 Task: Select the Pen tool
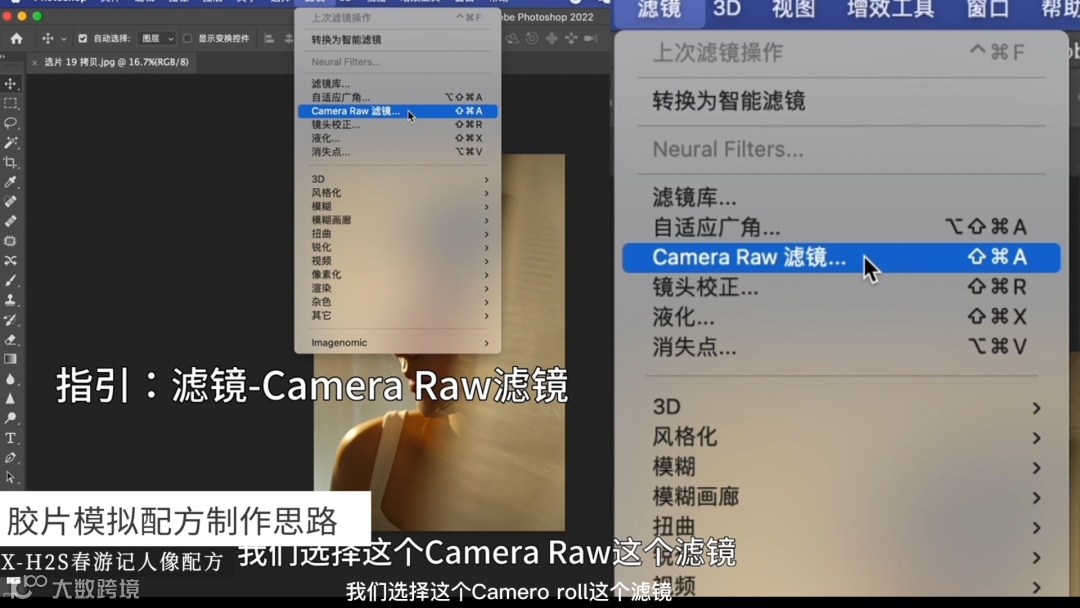click(10, 458)
